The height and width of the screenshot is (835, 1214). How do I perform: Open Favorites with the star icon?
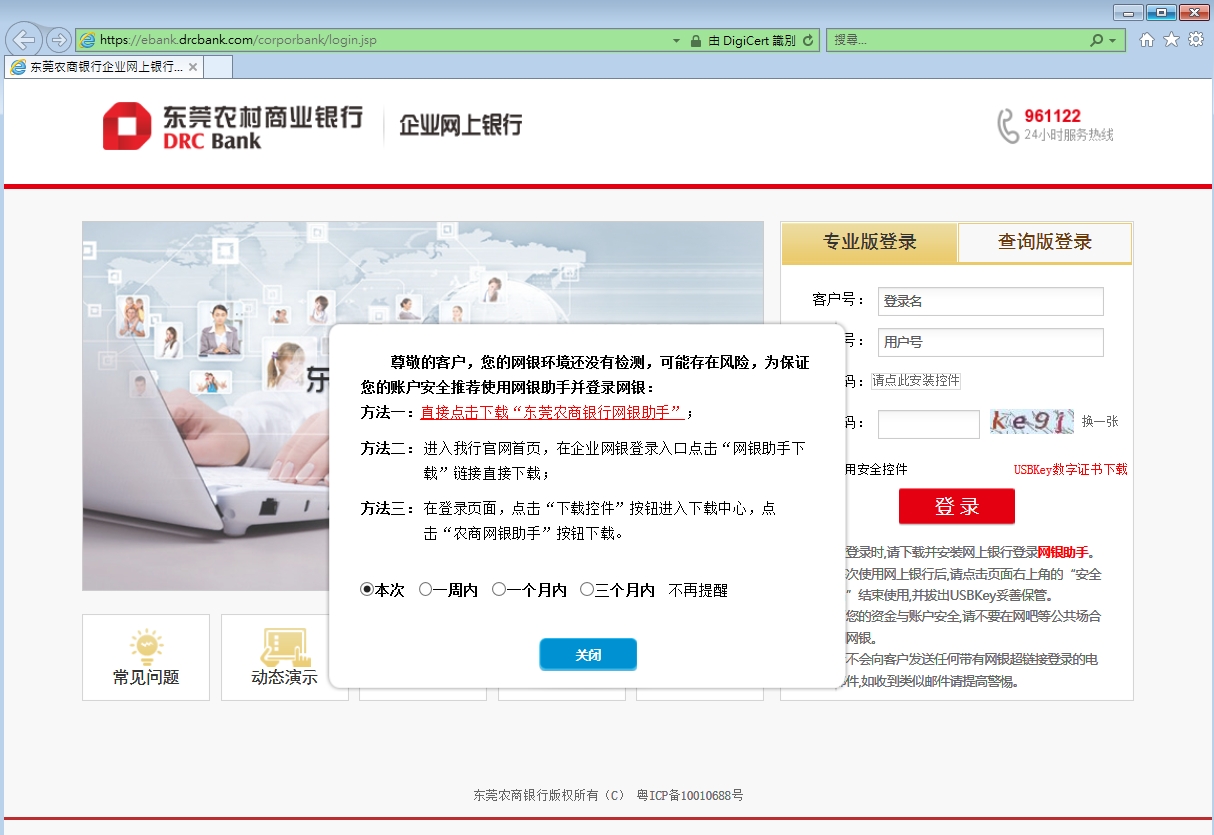(1171, 40)
